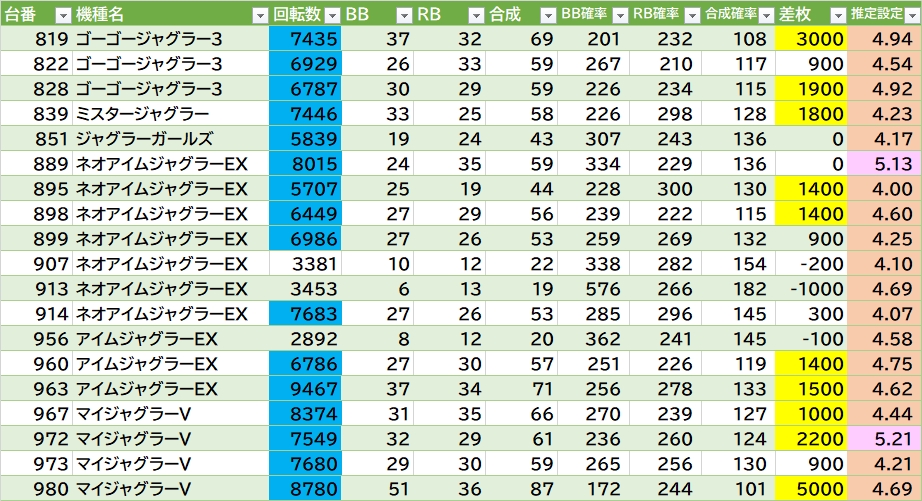Click the -1000 差枚 cell
This screenshot has width=922, height=501.
click(810, 289)
